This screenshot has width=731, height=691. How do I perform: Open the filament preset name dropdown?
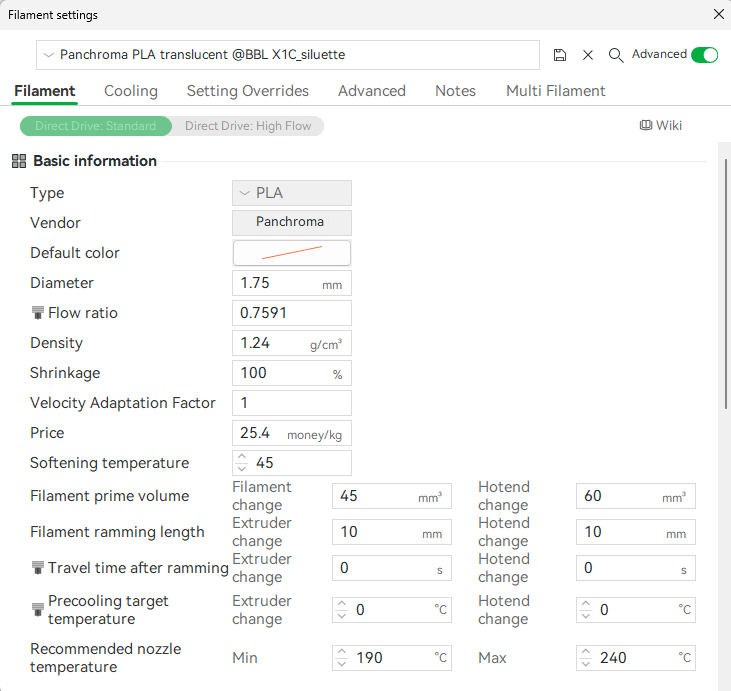pos(288,55)
